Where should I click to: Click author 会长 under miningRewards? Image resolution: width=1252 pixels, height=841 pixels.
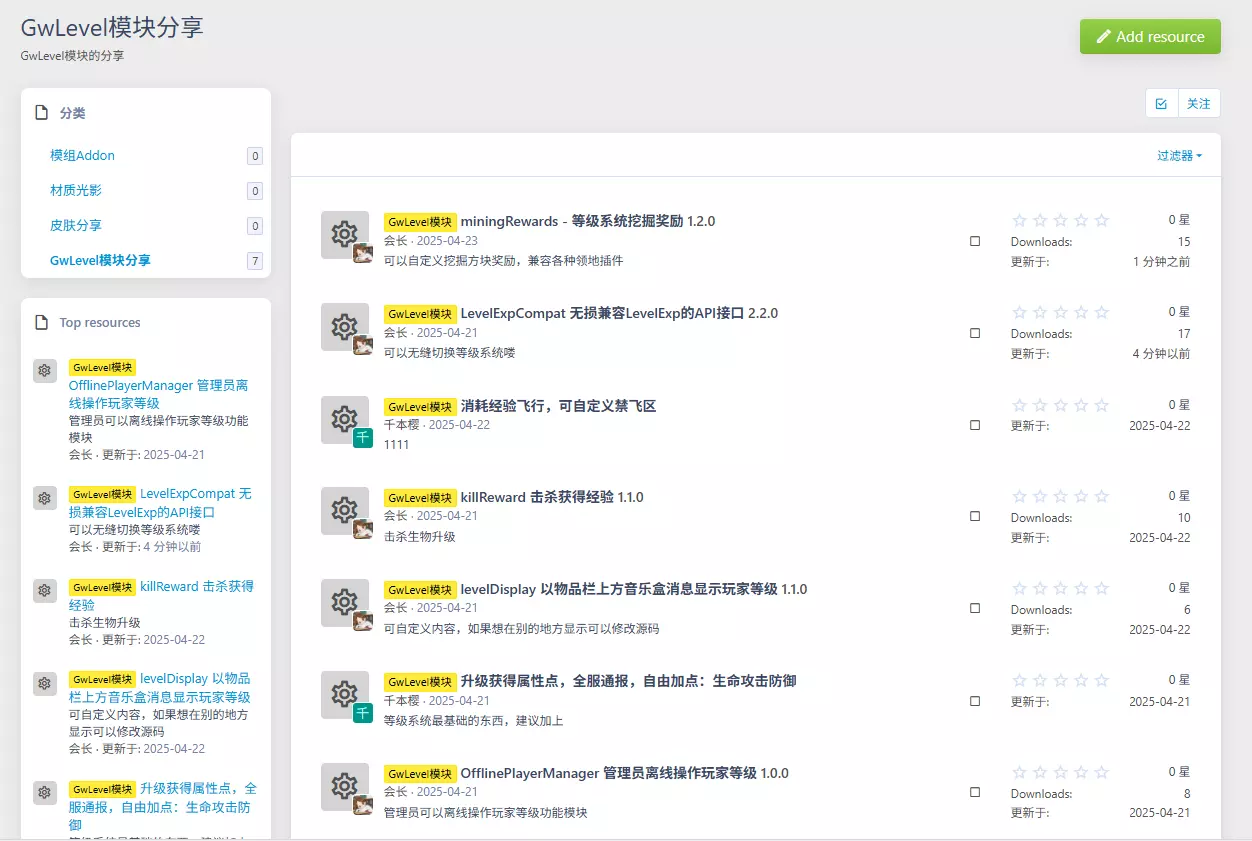pos(396,240)
